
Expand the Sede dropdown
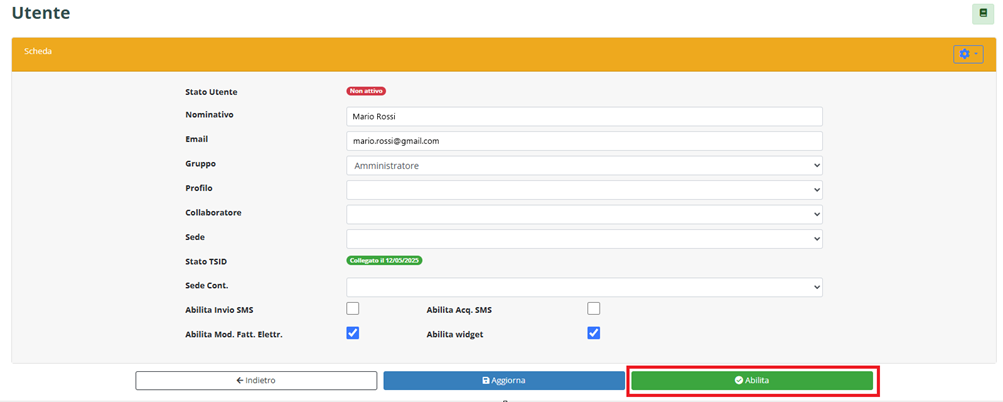pyautogui.click(x=584, y=238)
